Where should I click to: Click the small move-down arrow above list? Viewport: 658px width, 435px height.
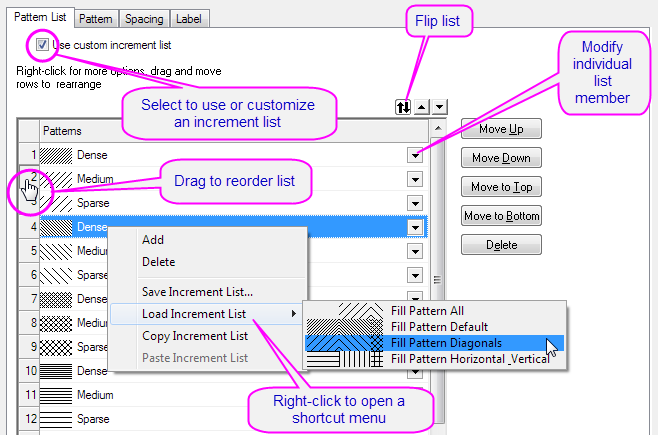(x=440, y=107)
